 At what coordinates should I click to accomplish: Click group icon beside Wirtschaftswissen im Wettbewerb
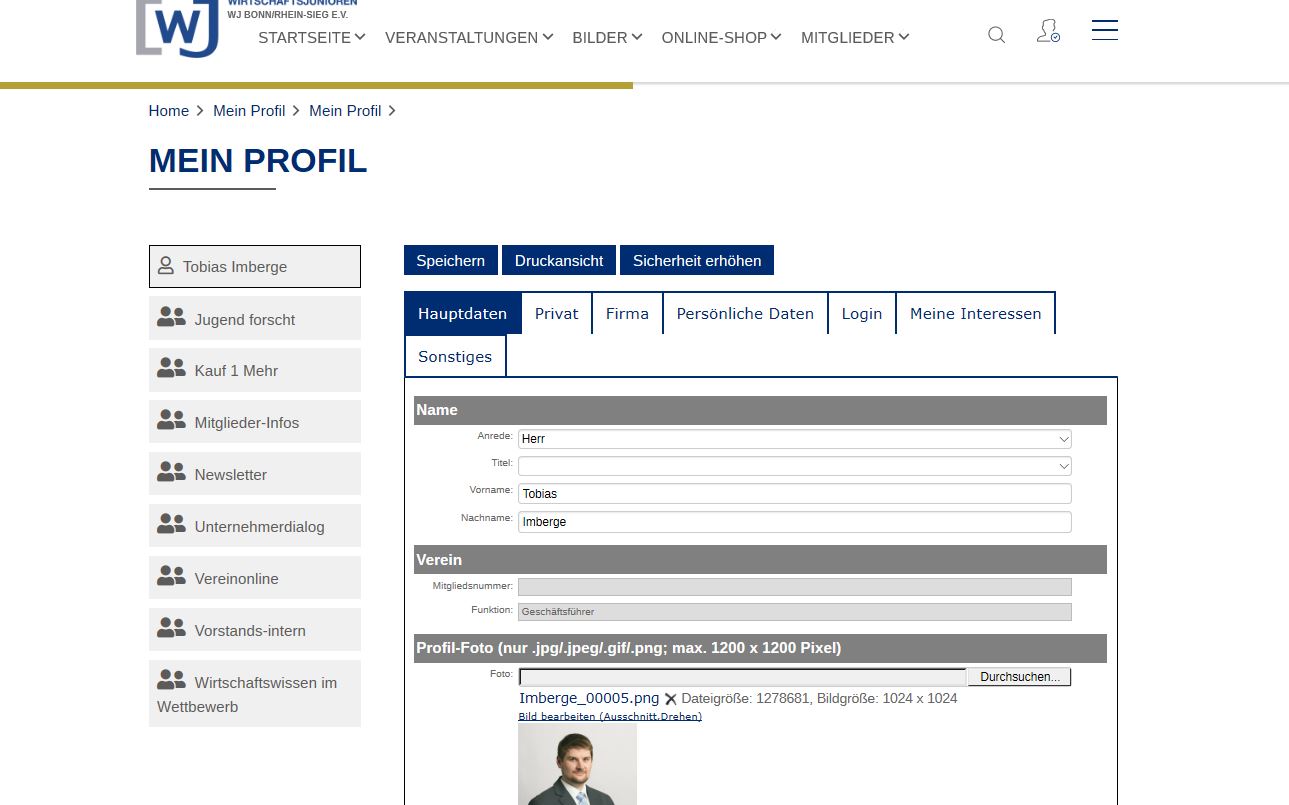[x=171, y=681]
